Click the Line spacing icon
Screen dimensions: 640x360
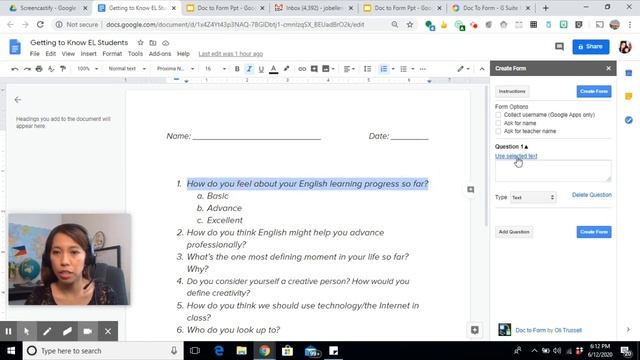point(367,69)
